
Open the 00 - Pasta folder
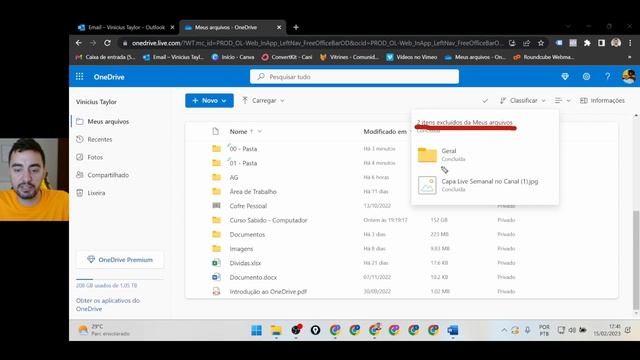pos(243,149)
